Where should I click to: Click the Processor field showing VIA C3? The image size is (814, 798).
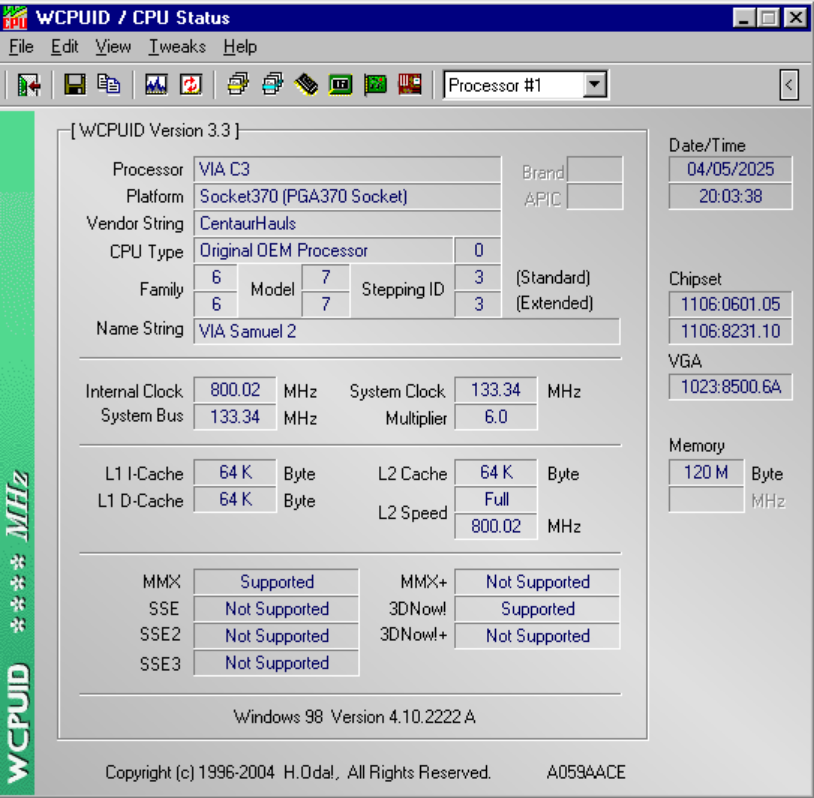tap(347, 169)
